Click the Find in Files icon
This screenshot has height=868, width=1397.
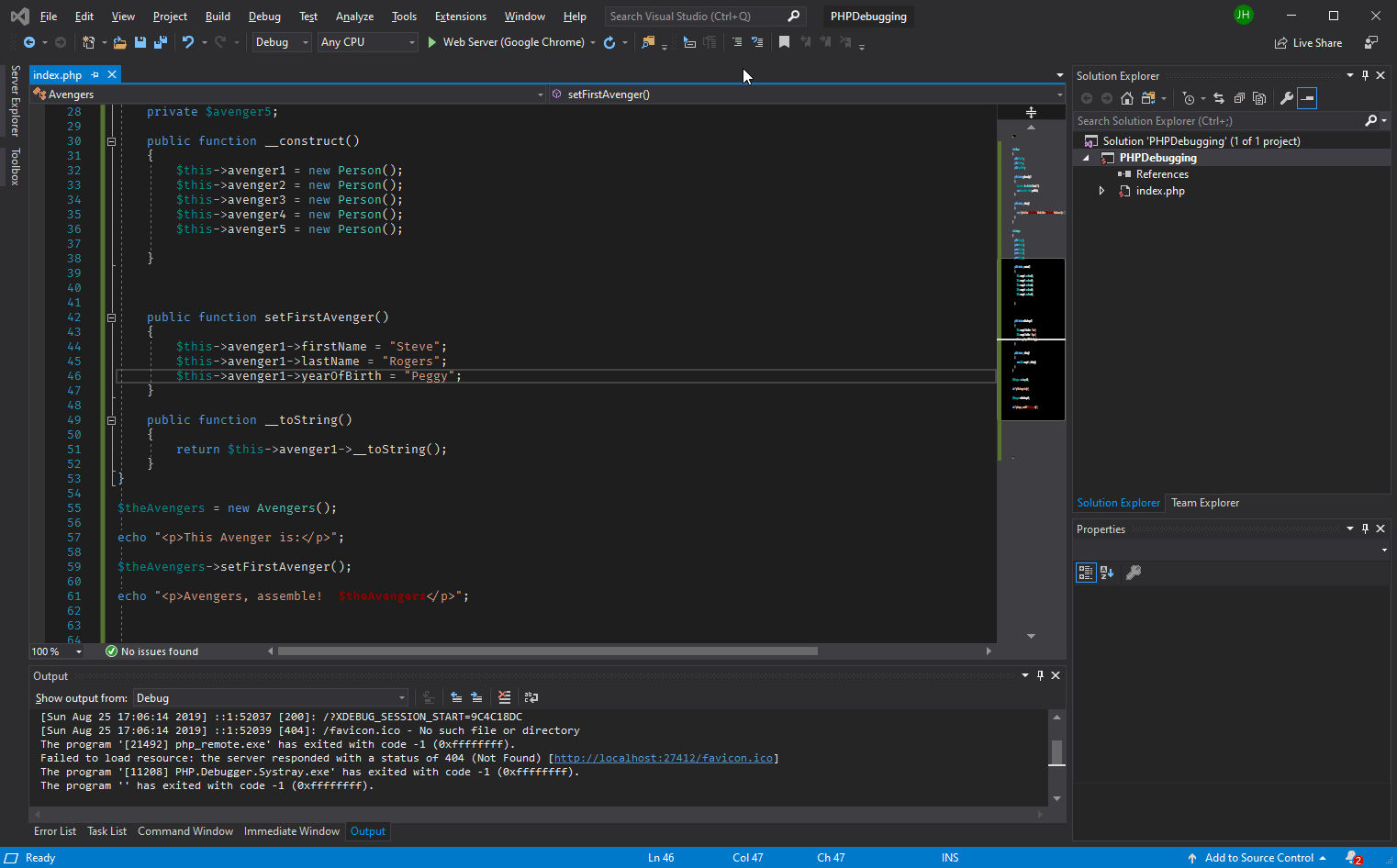648,42
